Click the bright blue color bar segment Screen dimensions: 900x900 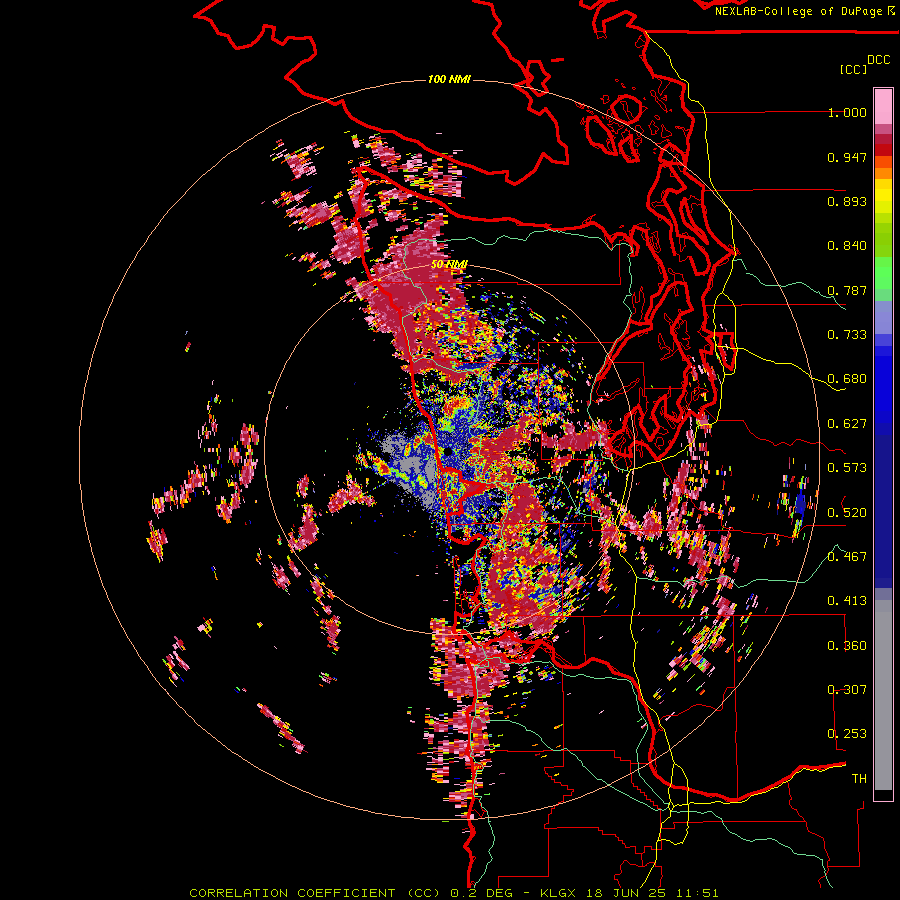[x=883, y=385]
